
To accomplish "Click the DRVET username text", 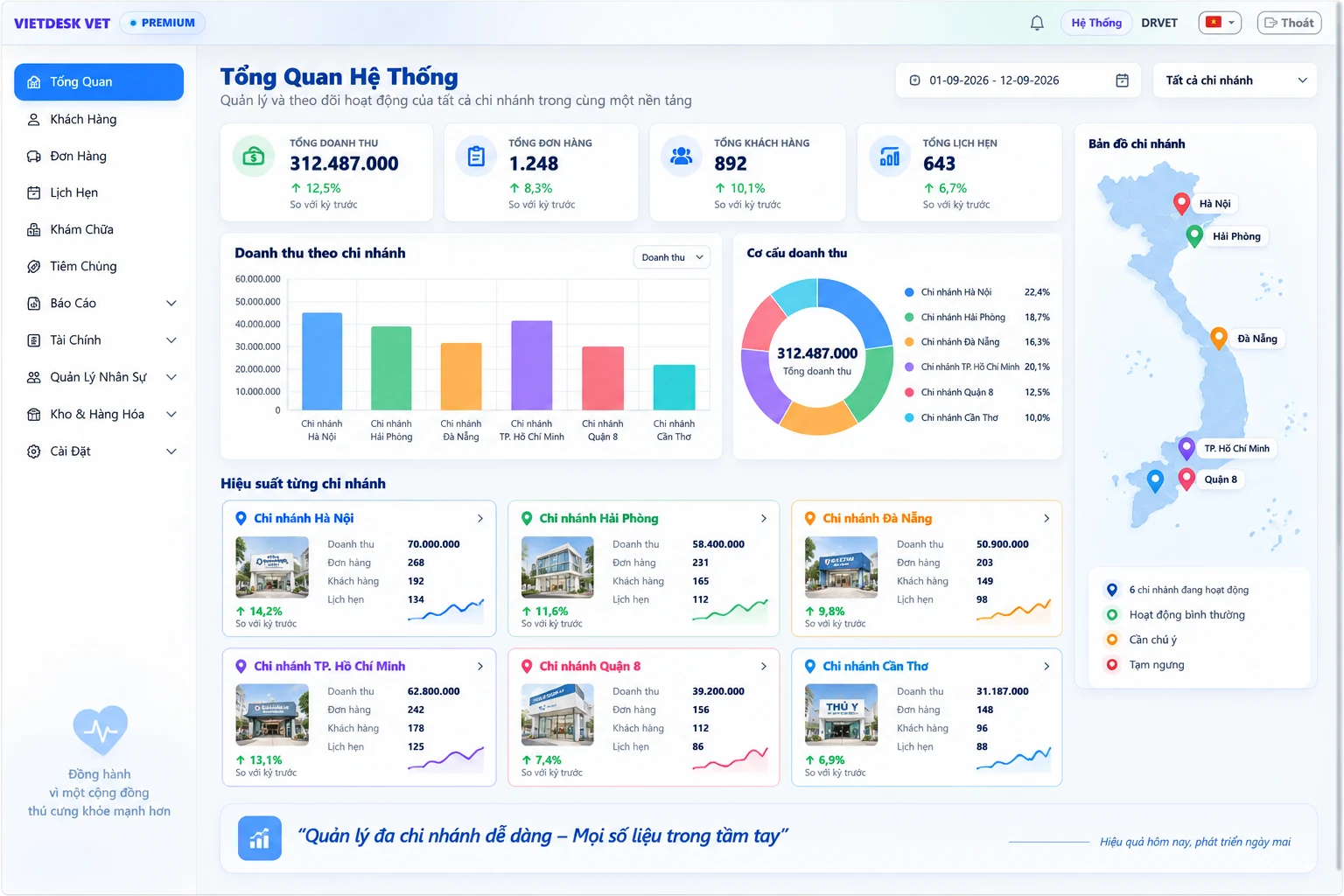I will tap(1159, 23).
